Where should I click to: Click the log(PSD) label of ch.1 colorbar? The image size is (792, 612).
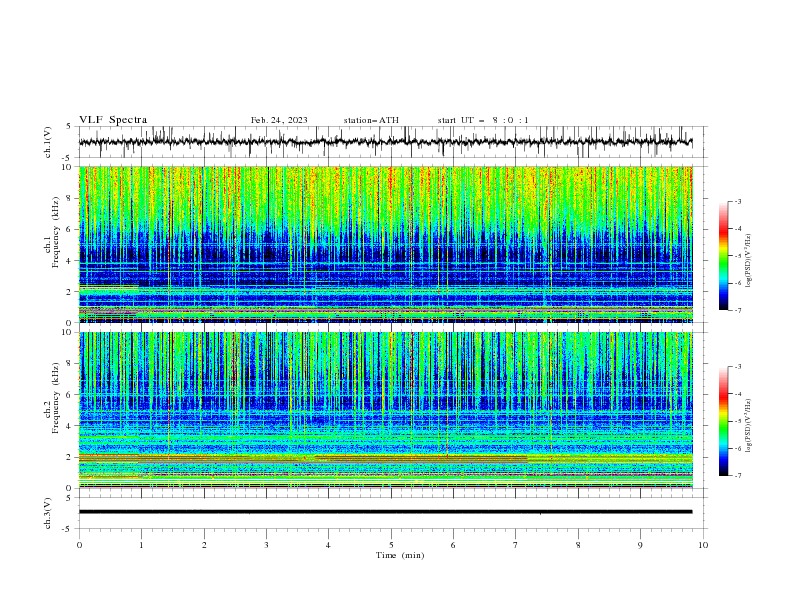pyautogui.click(x=749, y=261)
